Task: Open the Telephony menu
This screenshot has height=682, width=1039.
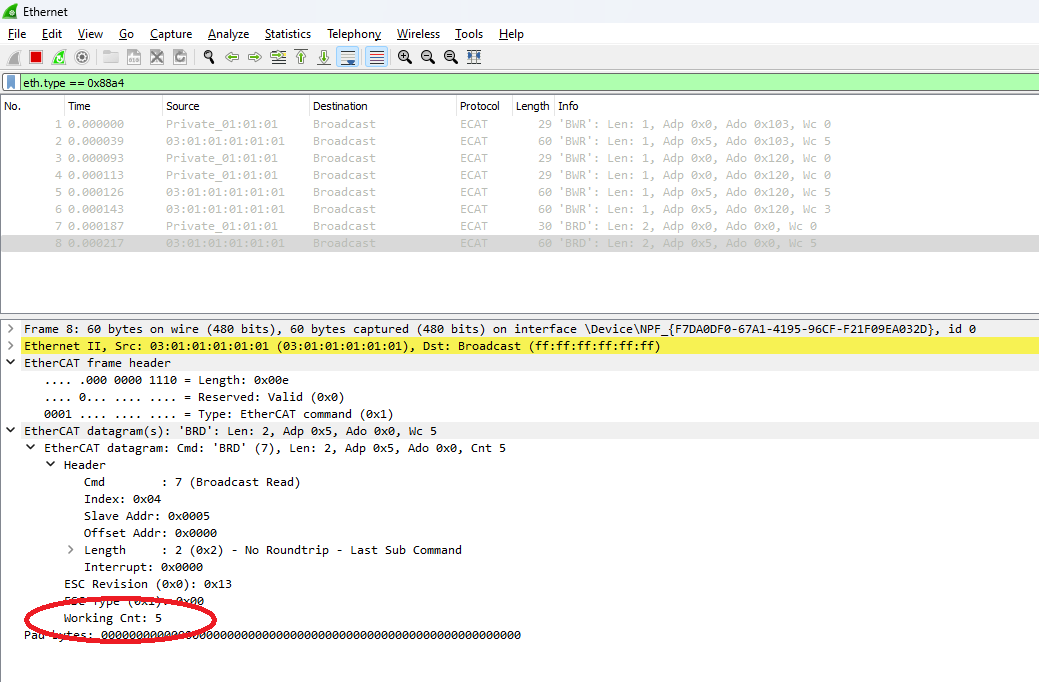Action: click(353, 33)
